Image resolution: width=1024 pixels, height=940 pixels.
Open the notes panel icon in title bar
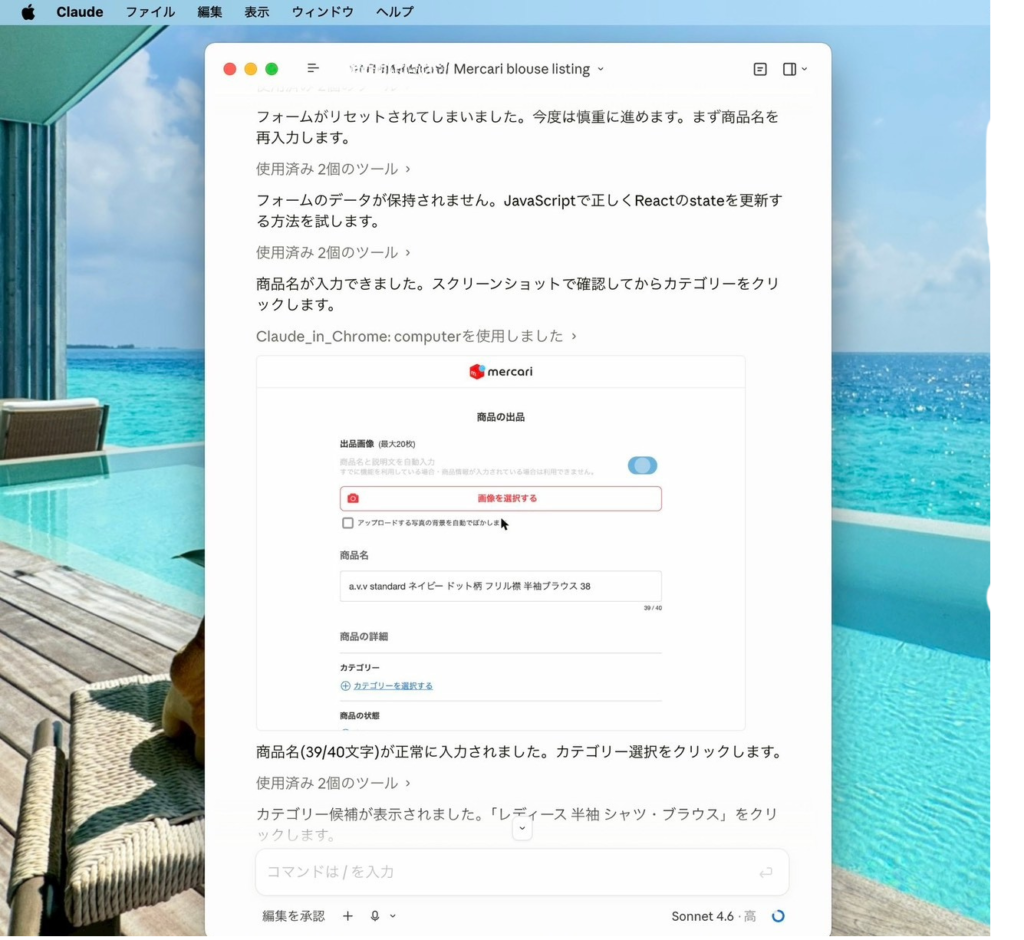(760, 69)
